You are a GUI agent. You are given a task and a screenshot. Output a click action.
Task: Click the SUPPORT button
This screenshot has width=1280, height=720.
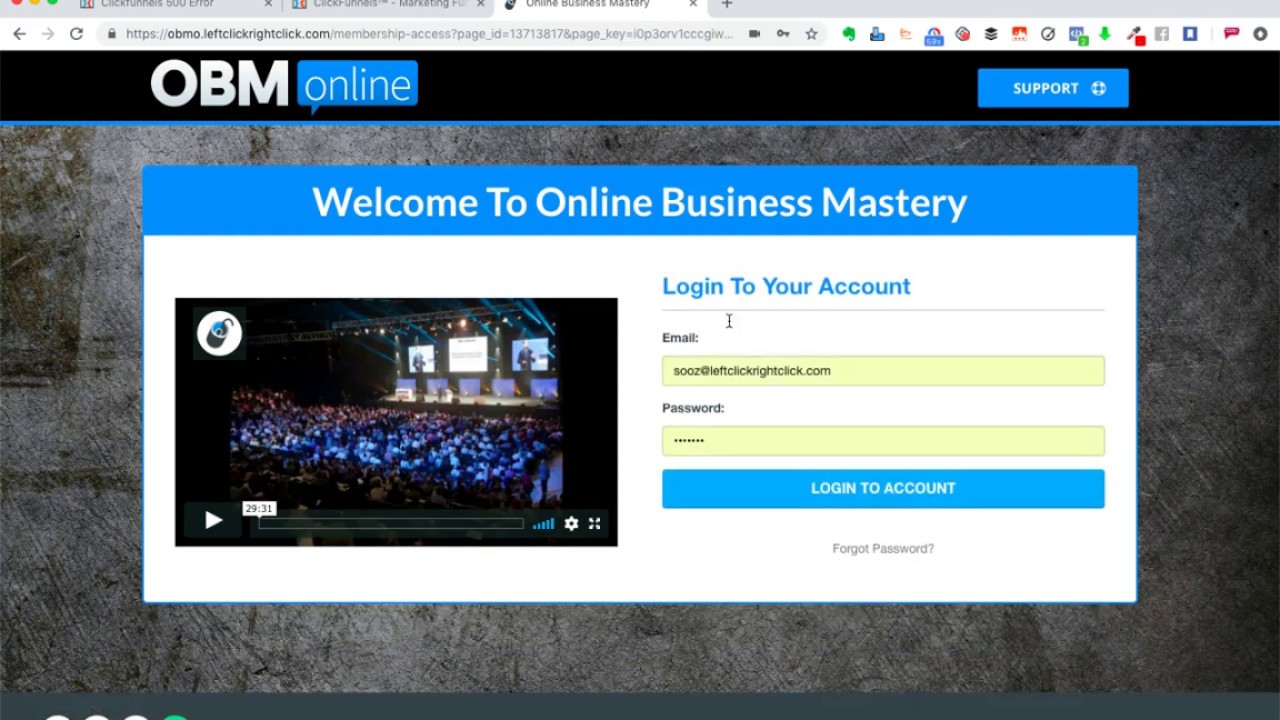pos(1053,88)
